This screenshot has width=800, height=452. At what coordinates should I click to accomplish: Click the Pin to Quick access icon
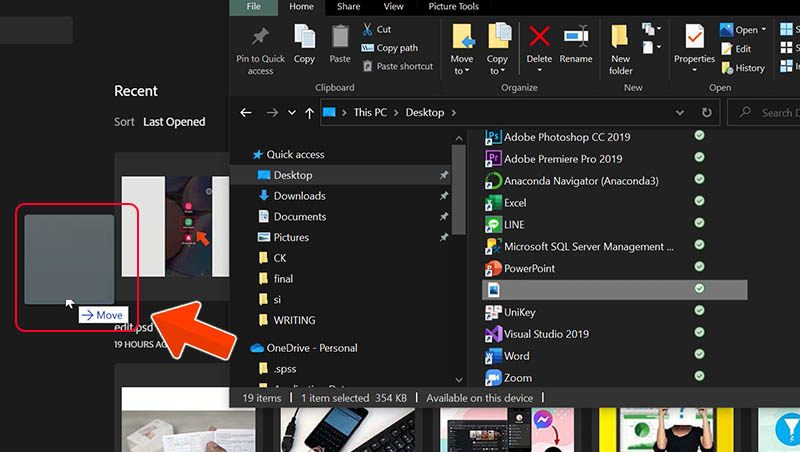(260, 38)
